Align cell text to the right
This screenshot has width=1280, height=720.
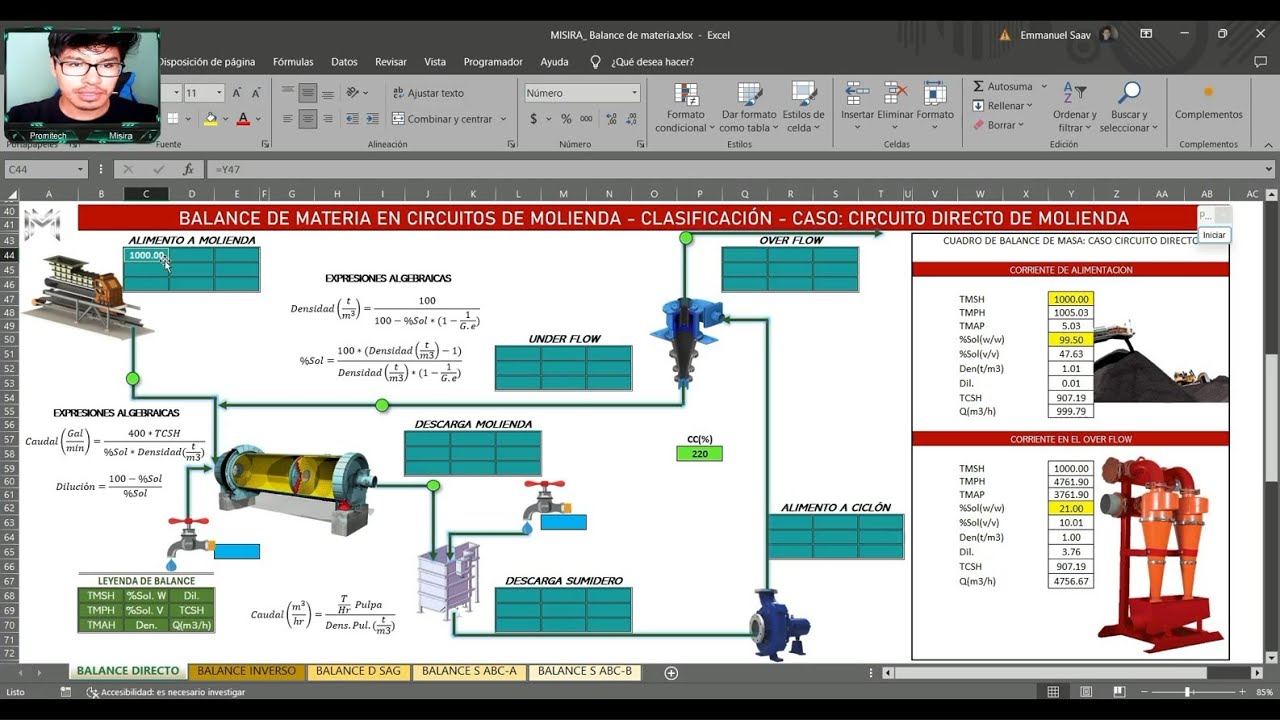[328, 119]
